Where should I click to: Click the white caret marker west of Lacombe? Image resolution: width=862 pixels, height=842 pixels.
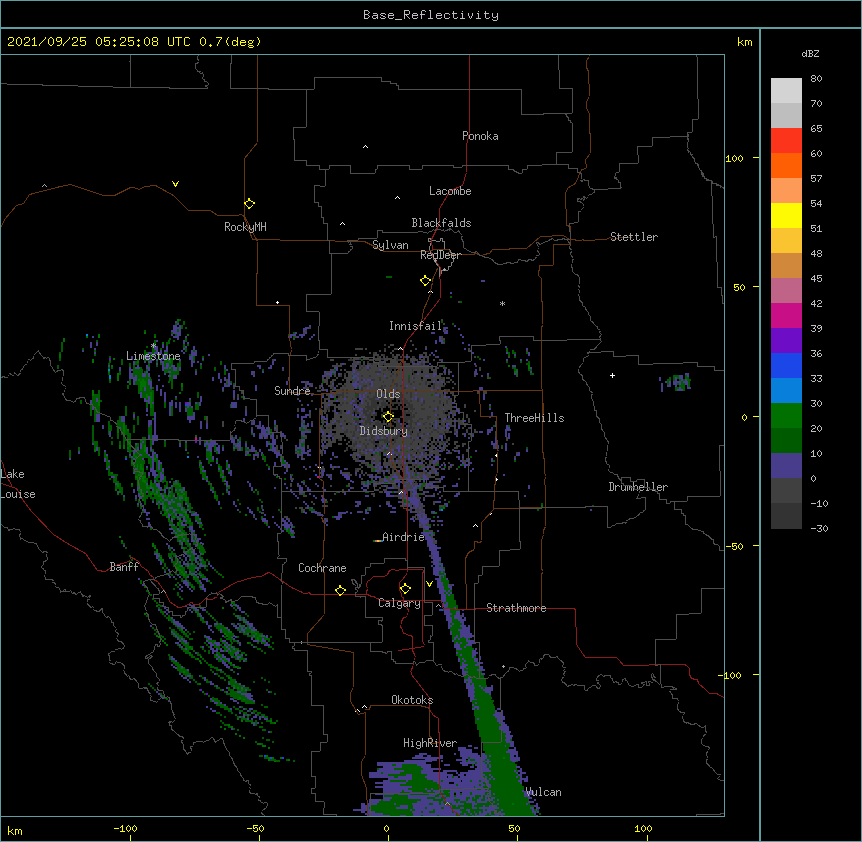tap(397, 197)
